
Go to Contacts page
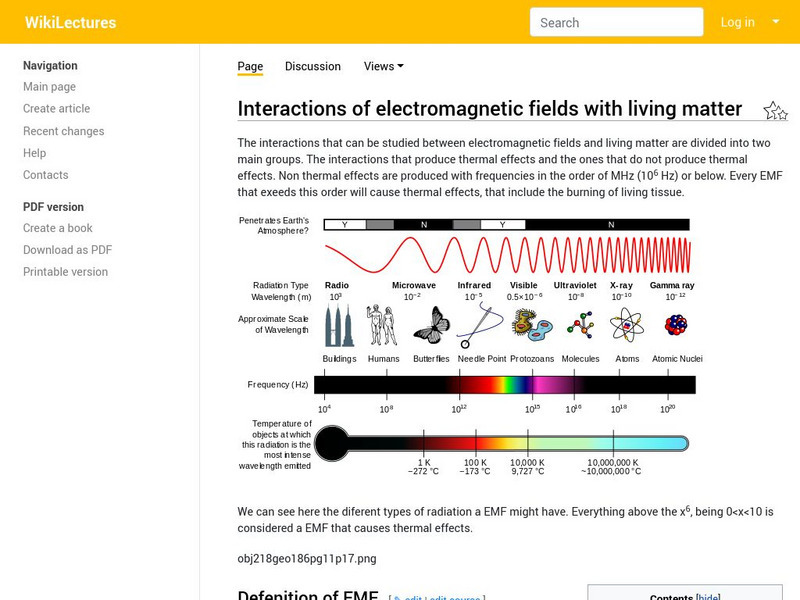point(46,175)
